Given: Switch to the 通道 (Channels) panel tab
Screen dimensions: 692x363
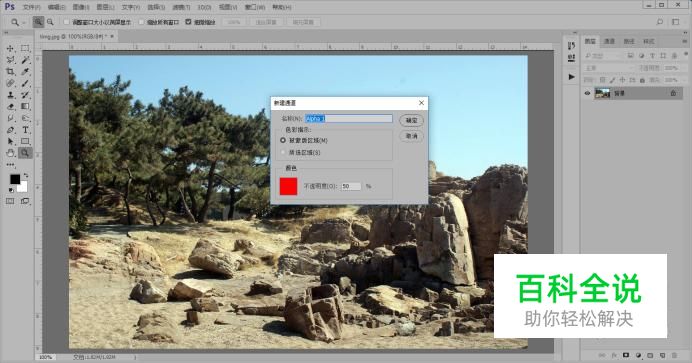Looking at the screenshot, I should coord(609,41).
